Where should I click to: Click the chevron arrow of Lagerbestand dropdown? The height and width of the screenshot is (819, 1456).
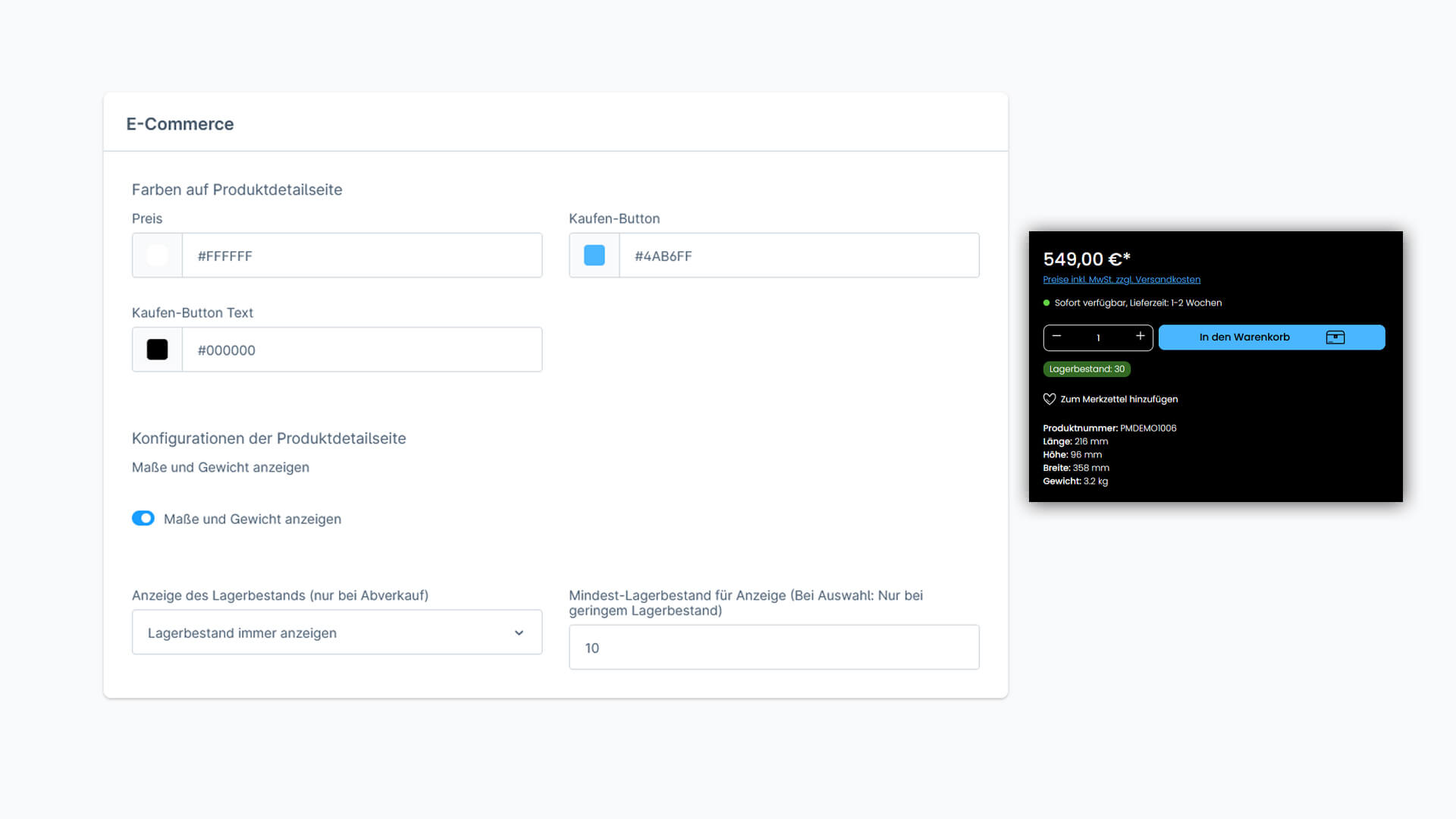(519, 632)
